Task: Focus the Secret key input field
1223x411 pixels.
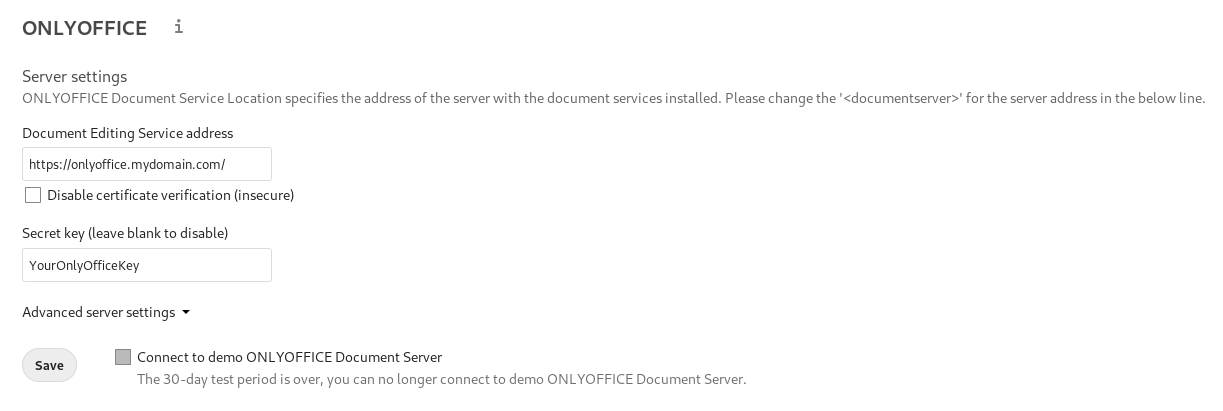Action: (147, 265)
